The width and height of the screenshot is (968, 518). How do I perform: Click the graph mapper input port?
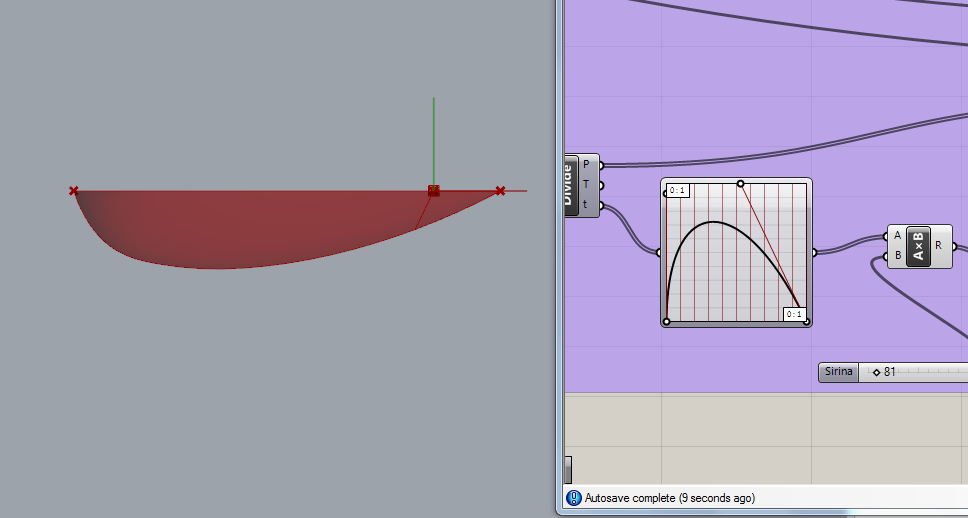[x=659, y=252]
